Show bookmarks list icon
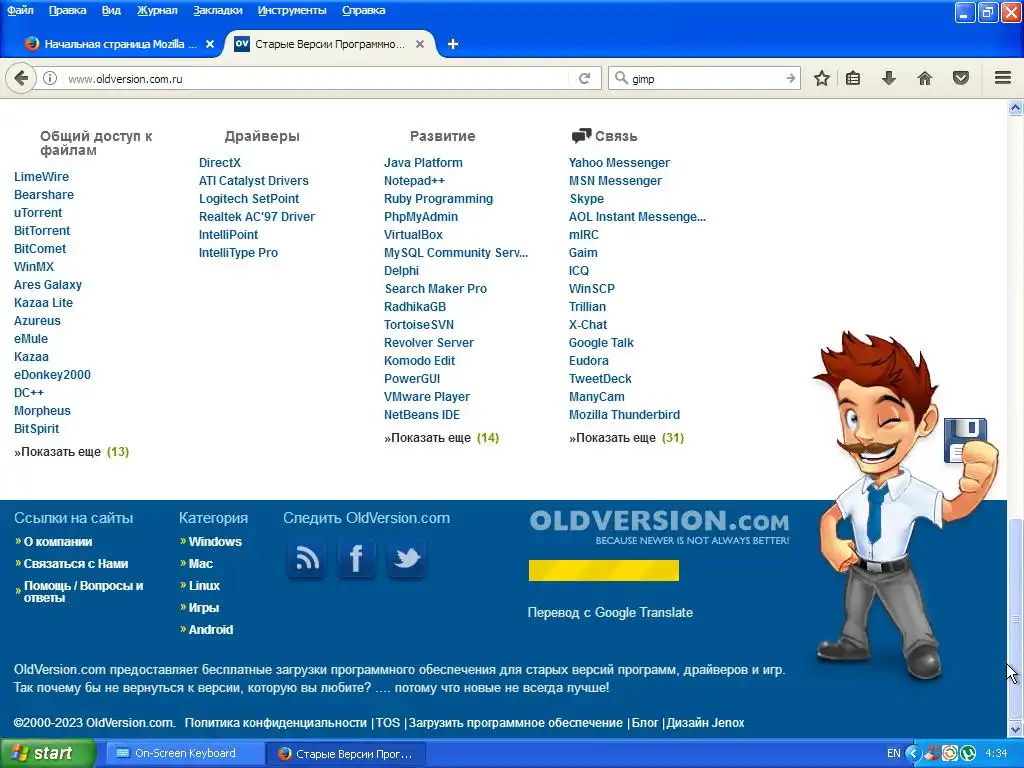The width and height of the screenshot is (1024, 768). pos(853,78)
